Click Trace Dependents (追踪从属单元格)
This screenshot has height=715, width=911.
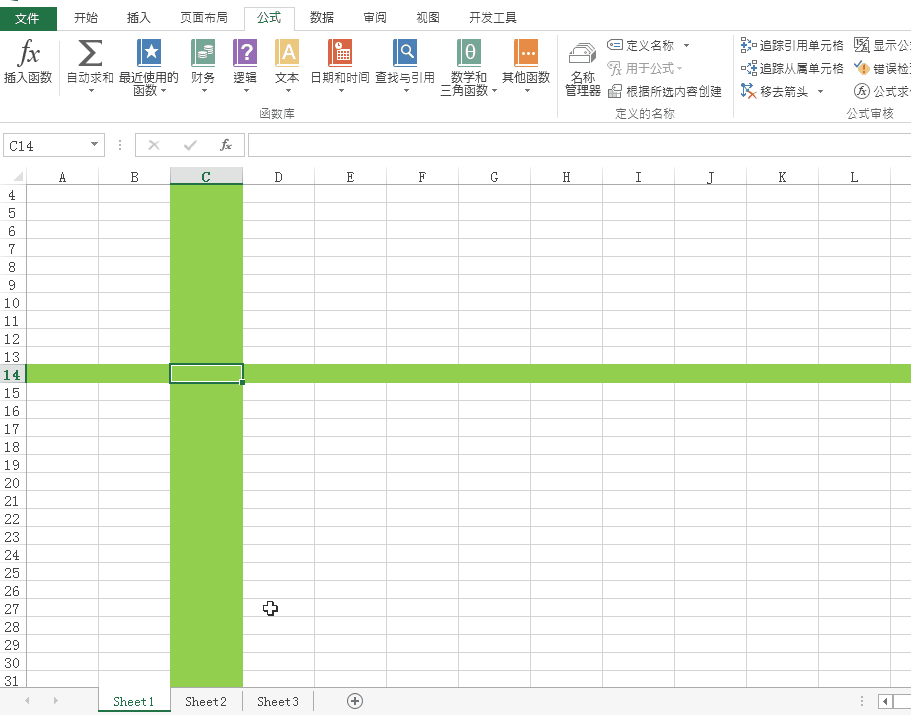pos(792,69)
